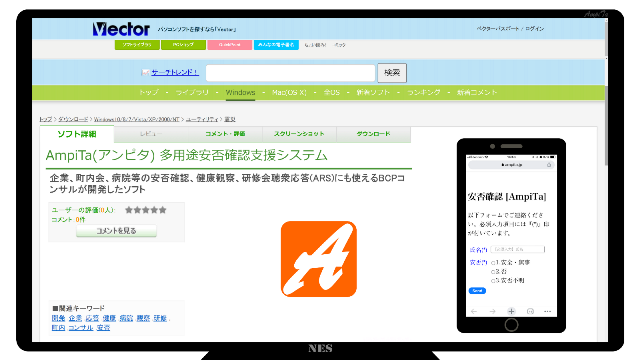
Task: Open the Windows item in green navigation bar
Action: [240, 93]
